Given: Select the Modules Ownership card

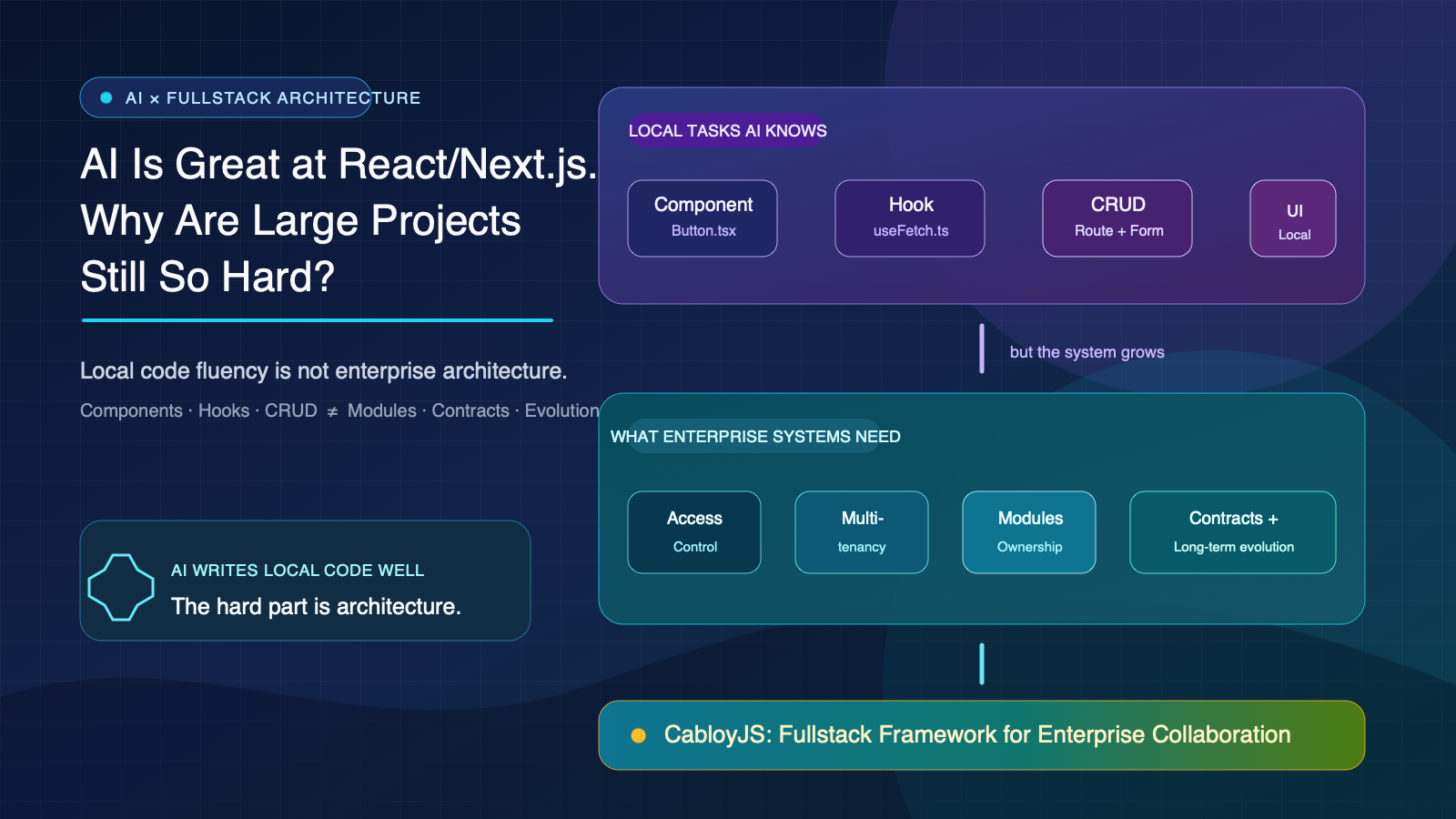Looking at the screenshot, I should point(1029,532).
